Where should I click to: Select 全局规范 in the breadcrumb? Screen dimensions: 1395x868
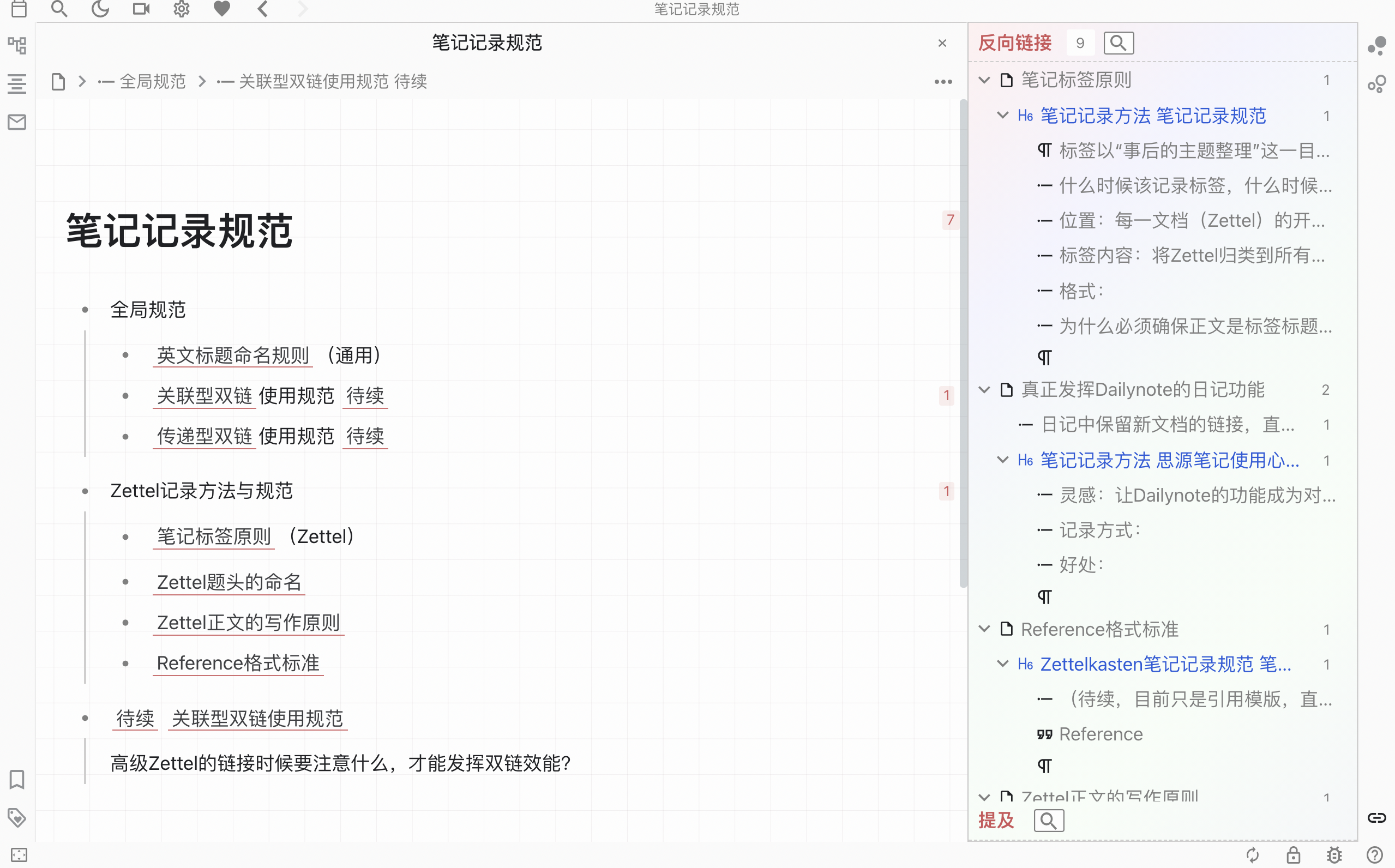tap(152, 82)
